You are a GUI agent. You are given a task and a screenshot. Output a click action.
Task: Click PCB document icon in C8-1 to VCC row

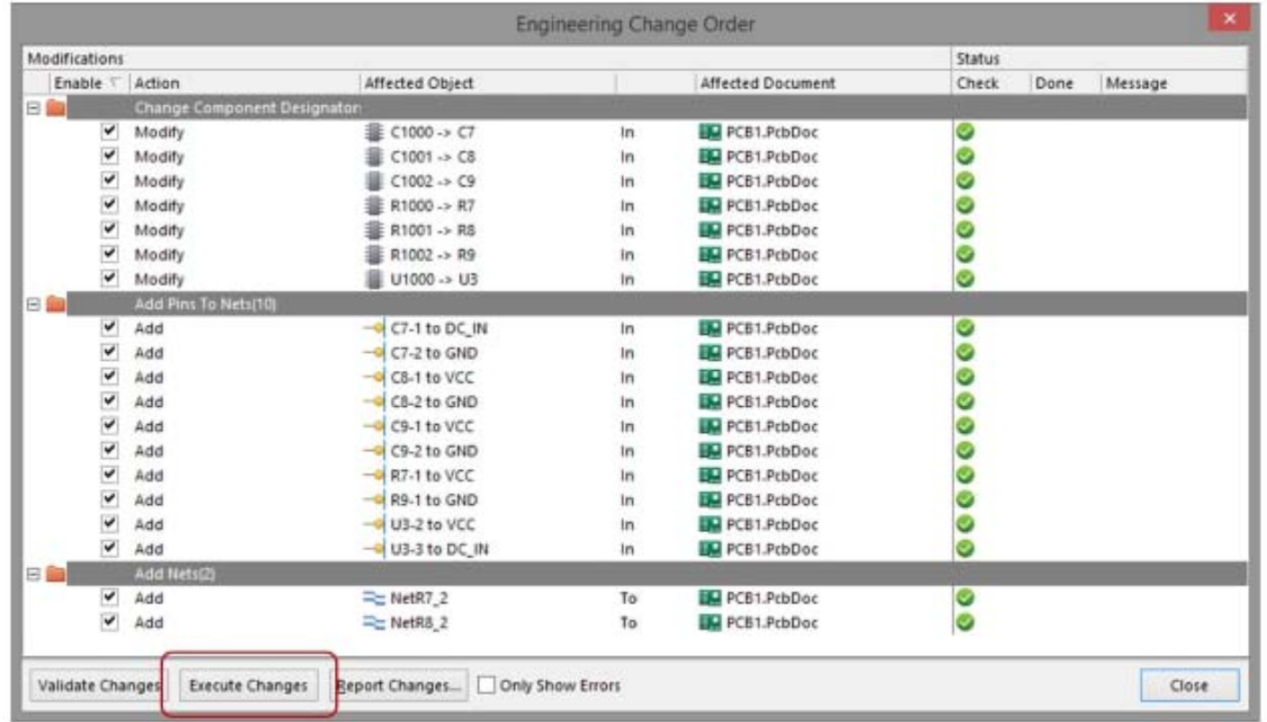(711, 378)
